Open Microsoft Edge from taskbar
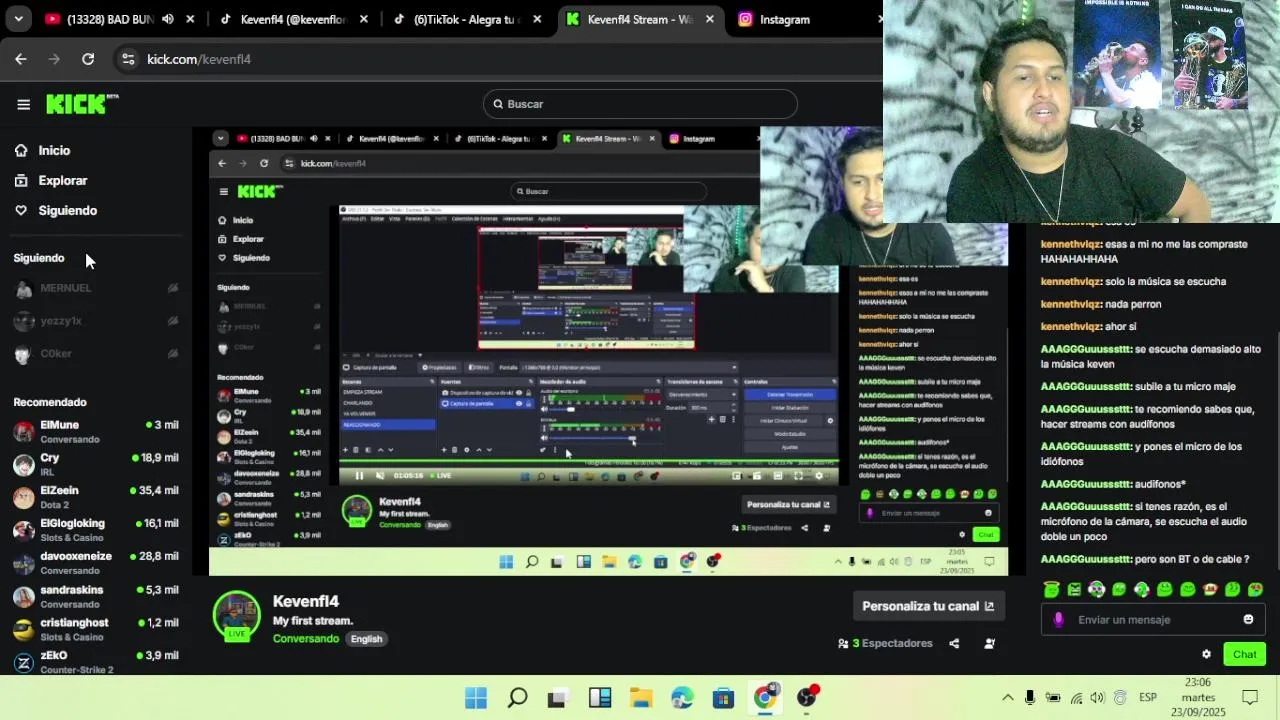 pyautogui.click(x=682, y=698)
